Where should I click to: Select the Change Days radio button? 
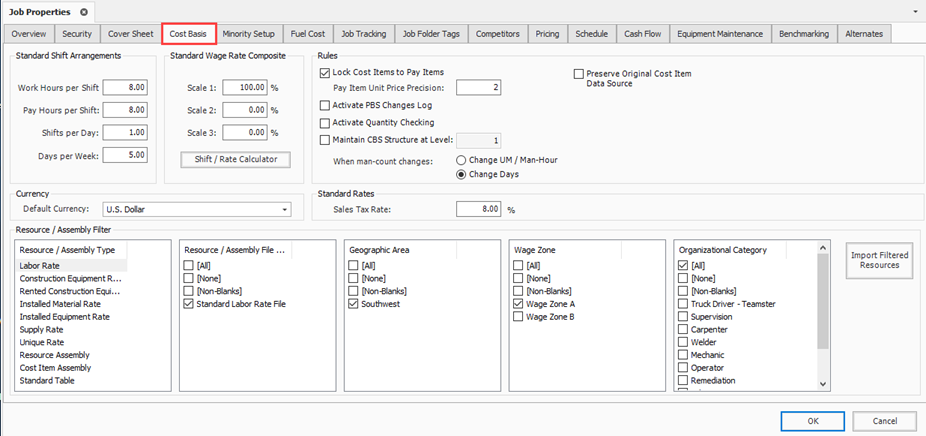(x=461, y=175)
